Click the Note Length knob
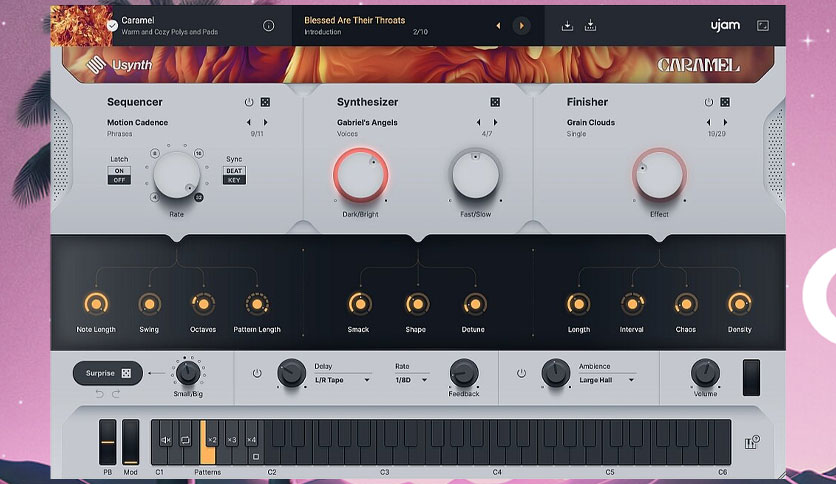 coord(96,304)
